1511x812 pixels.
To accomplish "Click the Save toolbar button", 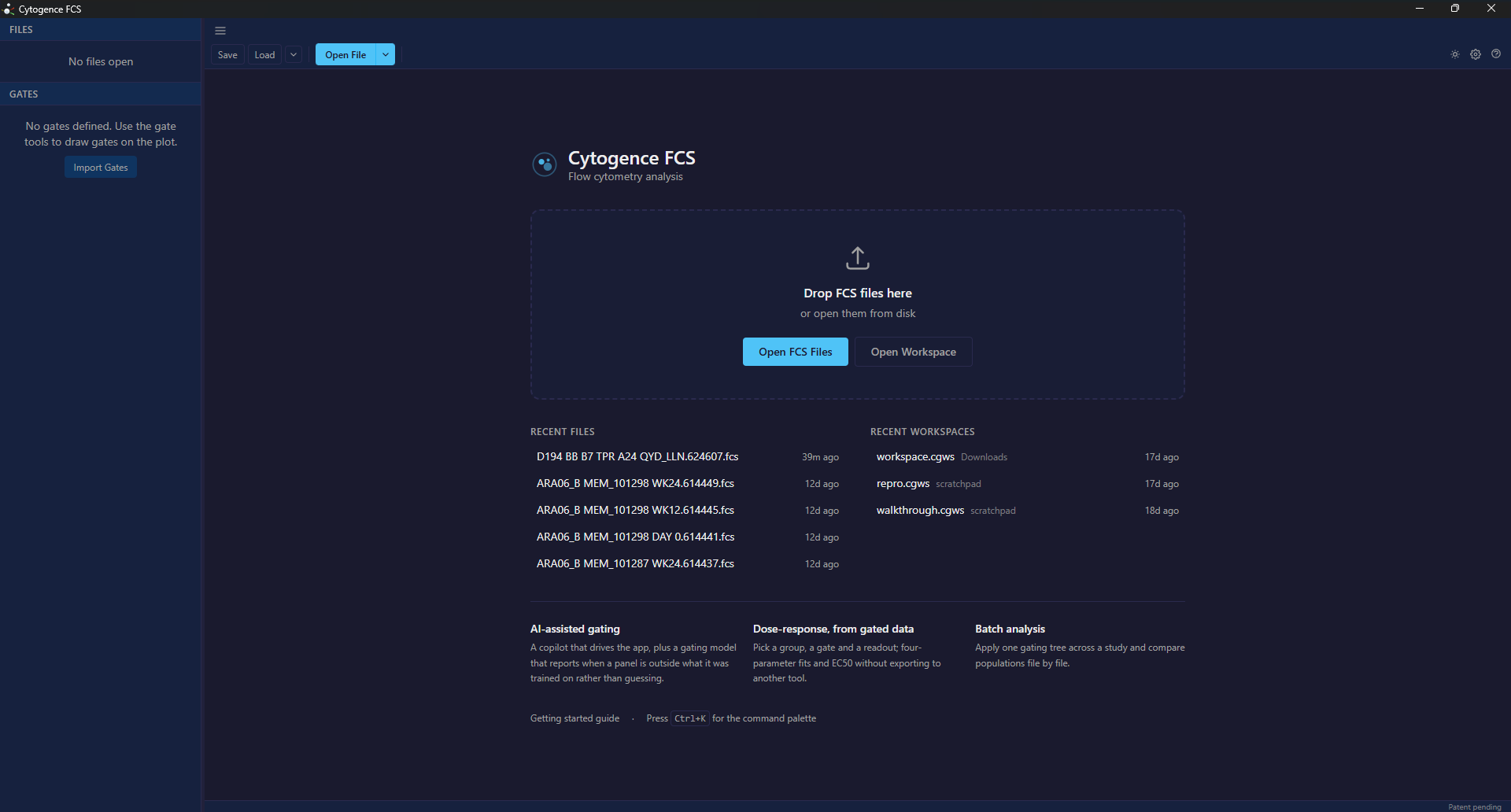I will coord(227,54).
